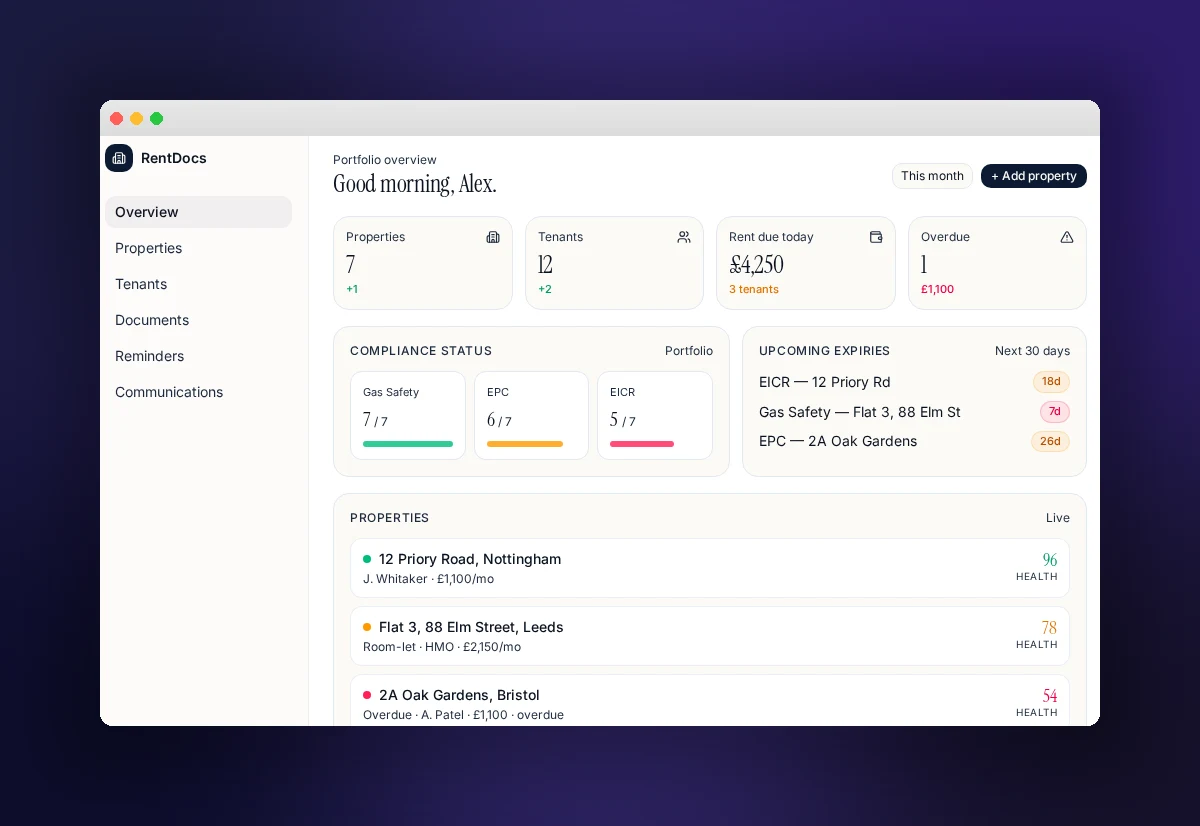The height and width of the screenshot is (826, 1200).
Task: Open the EICR compliance card
Action: click(655, 415)
